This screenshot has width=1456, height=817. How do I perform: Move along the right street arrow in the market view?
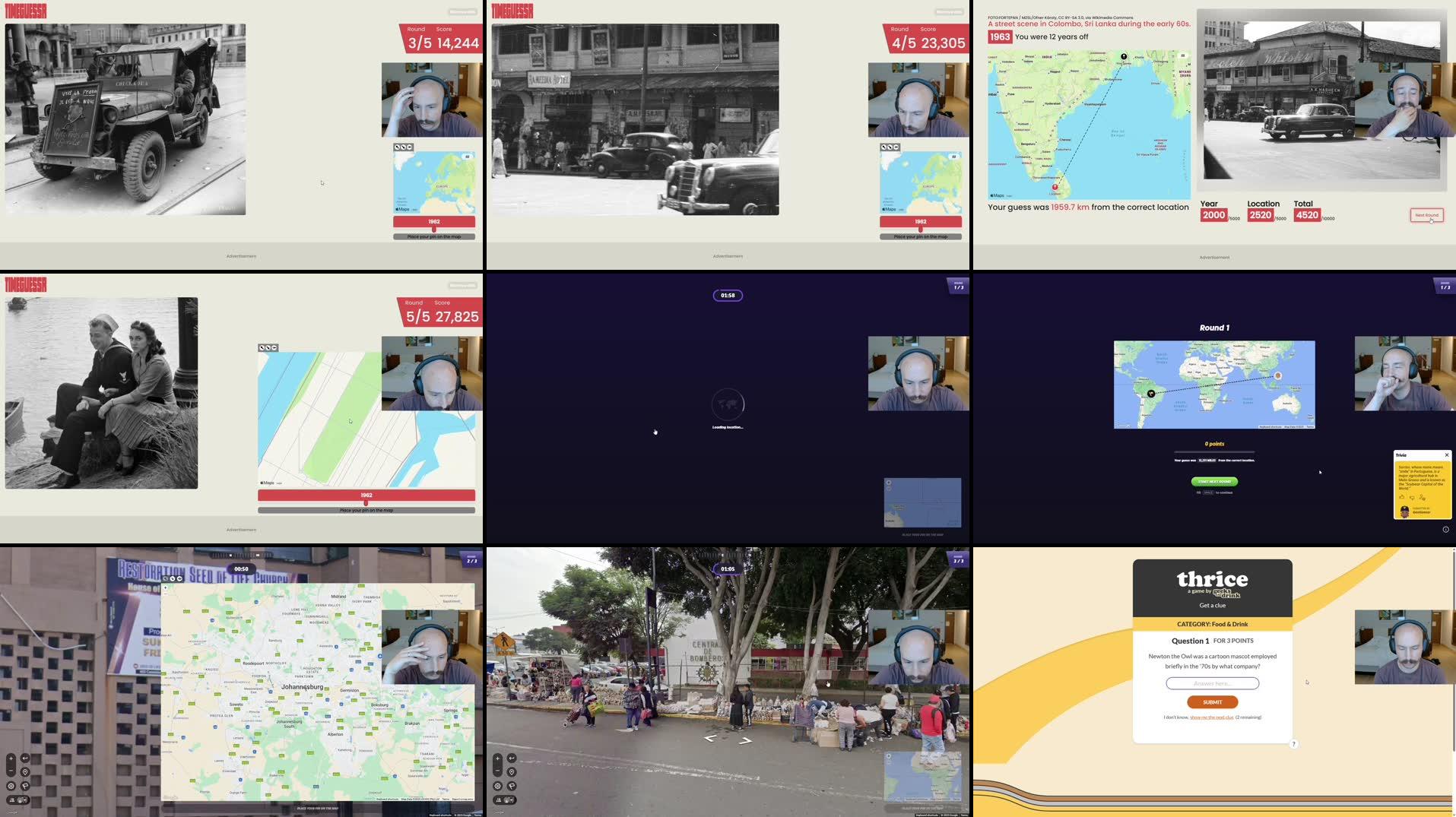click(x=746, y=740)
